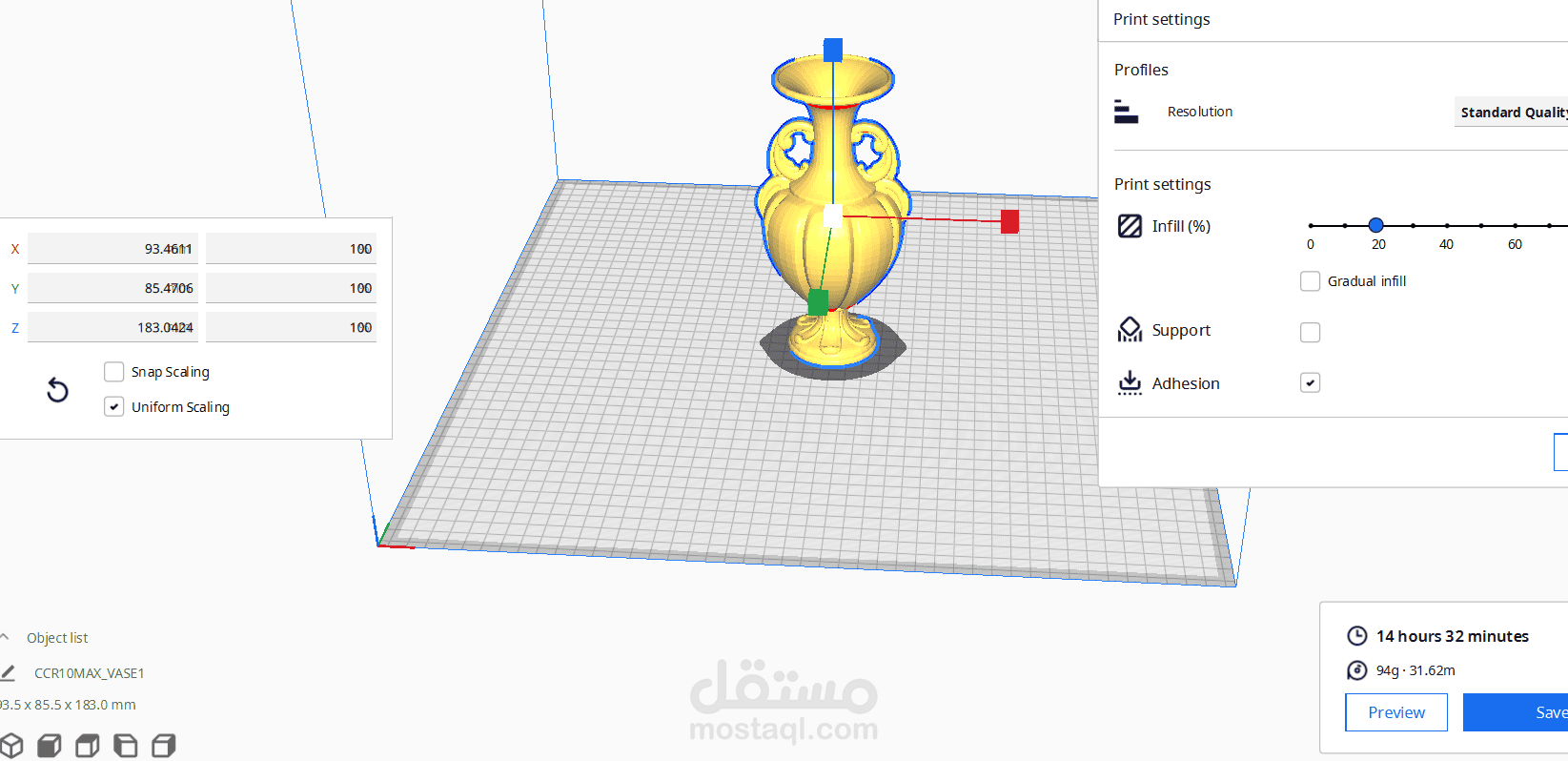Enable Snap Scaling checkbox
Screen dimensions: 1568x761
[113, 371]
